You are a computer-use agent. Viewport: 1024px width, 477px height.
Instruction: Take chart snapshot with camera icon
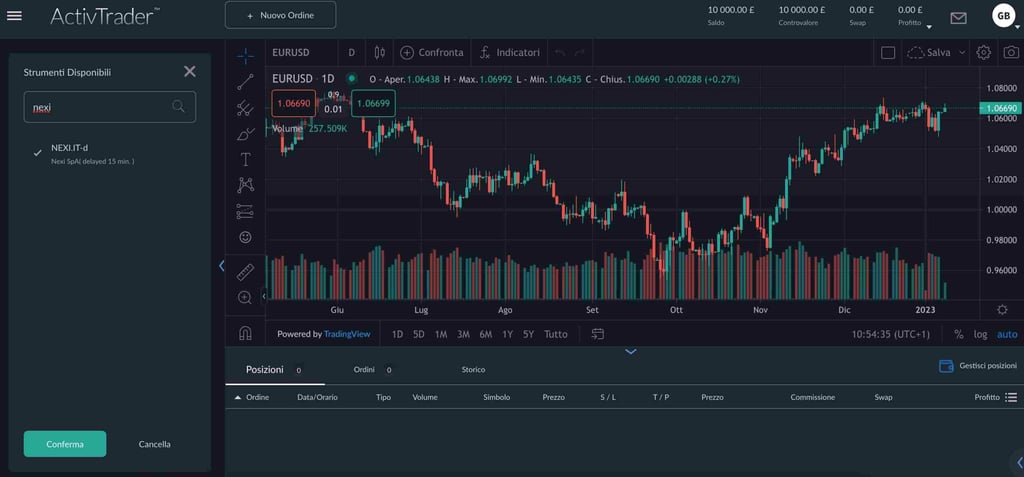pyautogui.click(x=1011, y=52)
